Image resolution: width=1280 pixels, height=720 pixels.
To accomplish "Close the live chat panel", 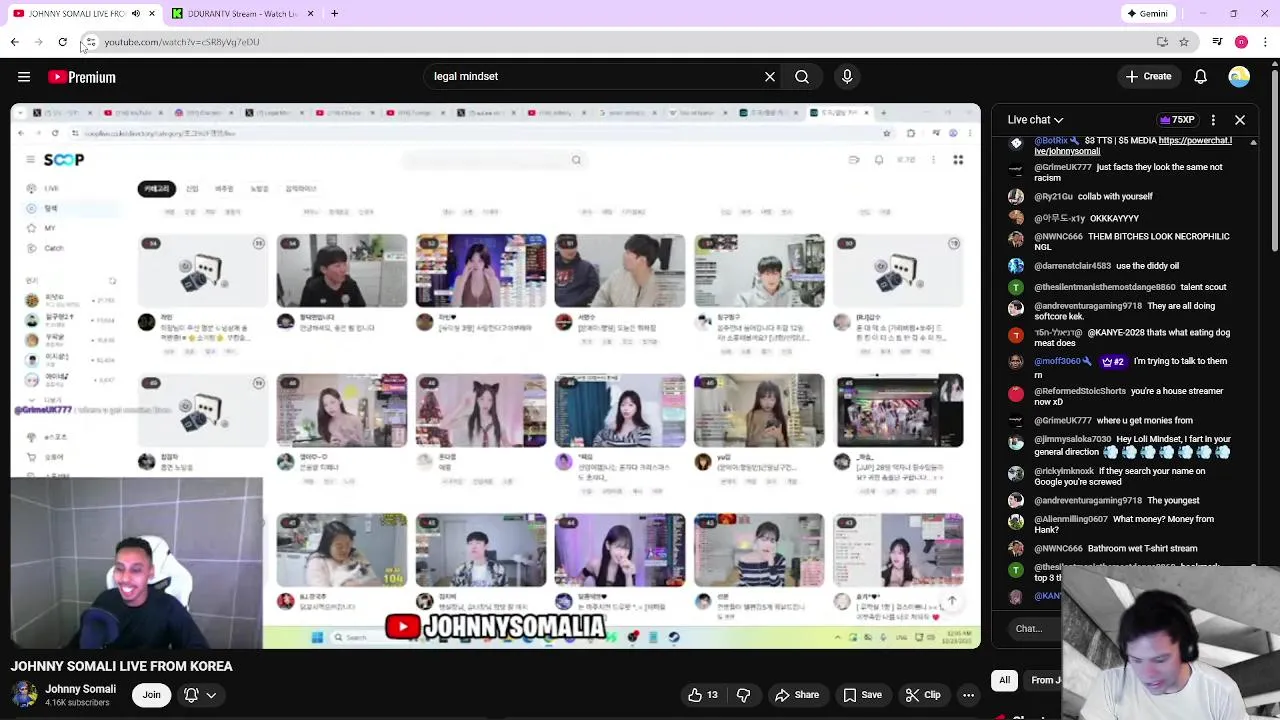I will tap(1240, 120).
